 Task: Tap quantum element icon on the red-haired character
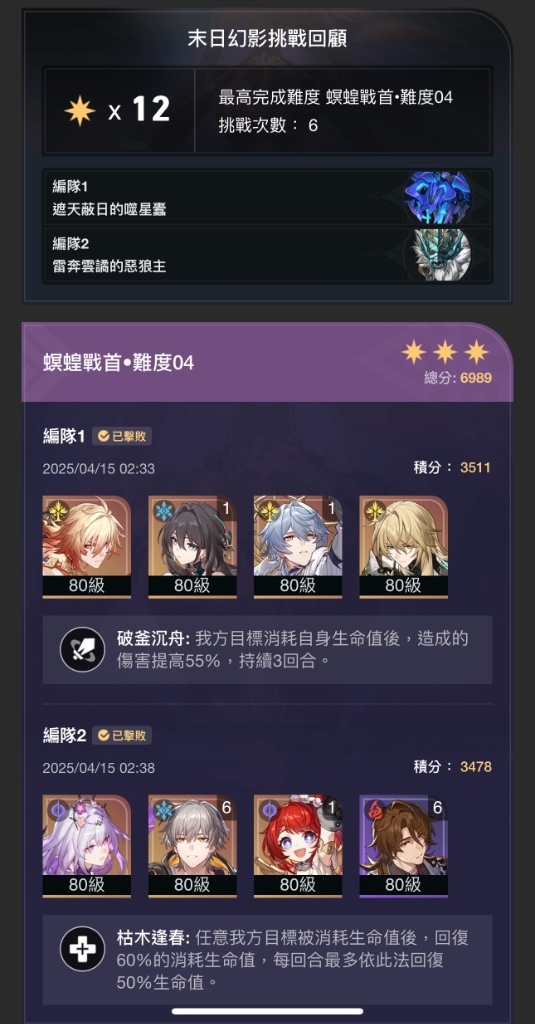[x=268, y=810]
